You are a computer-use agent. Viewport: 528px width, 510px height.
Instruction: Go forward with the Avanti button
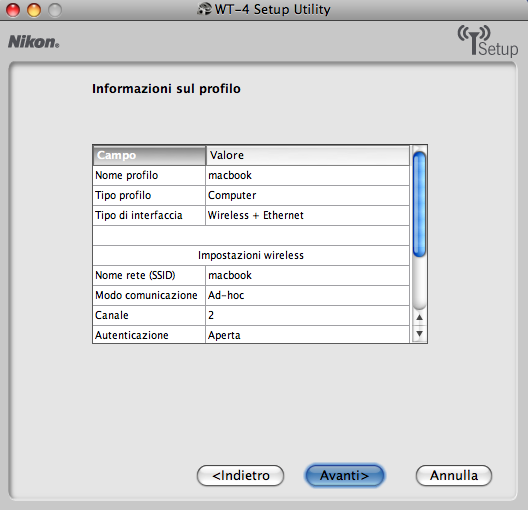(344, 475)
